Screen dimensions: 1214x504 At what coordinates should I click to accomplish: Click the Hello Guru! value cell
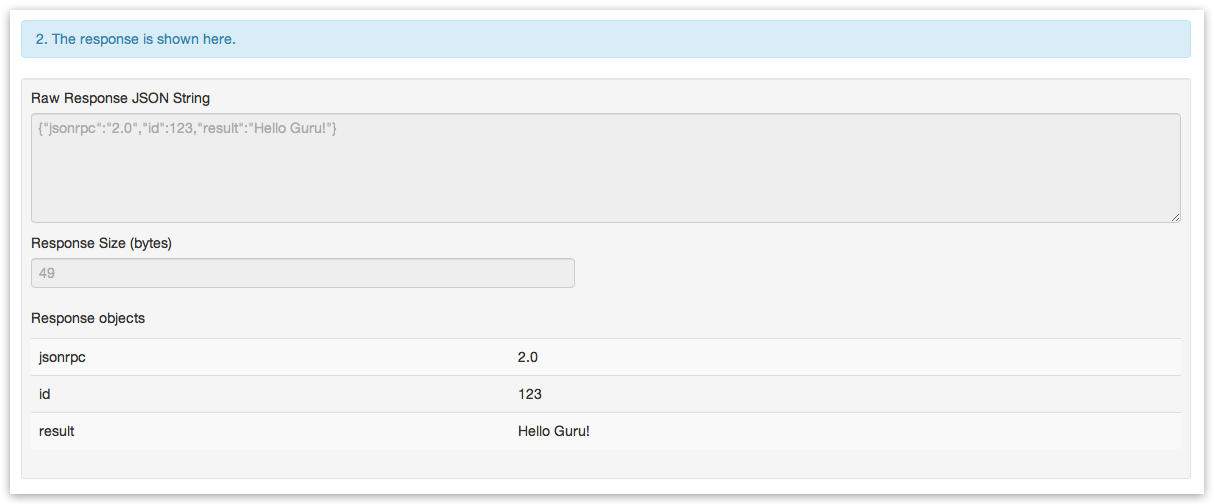point(845,431)
